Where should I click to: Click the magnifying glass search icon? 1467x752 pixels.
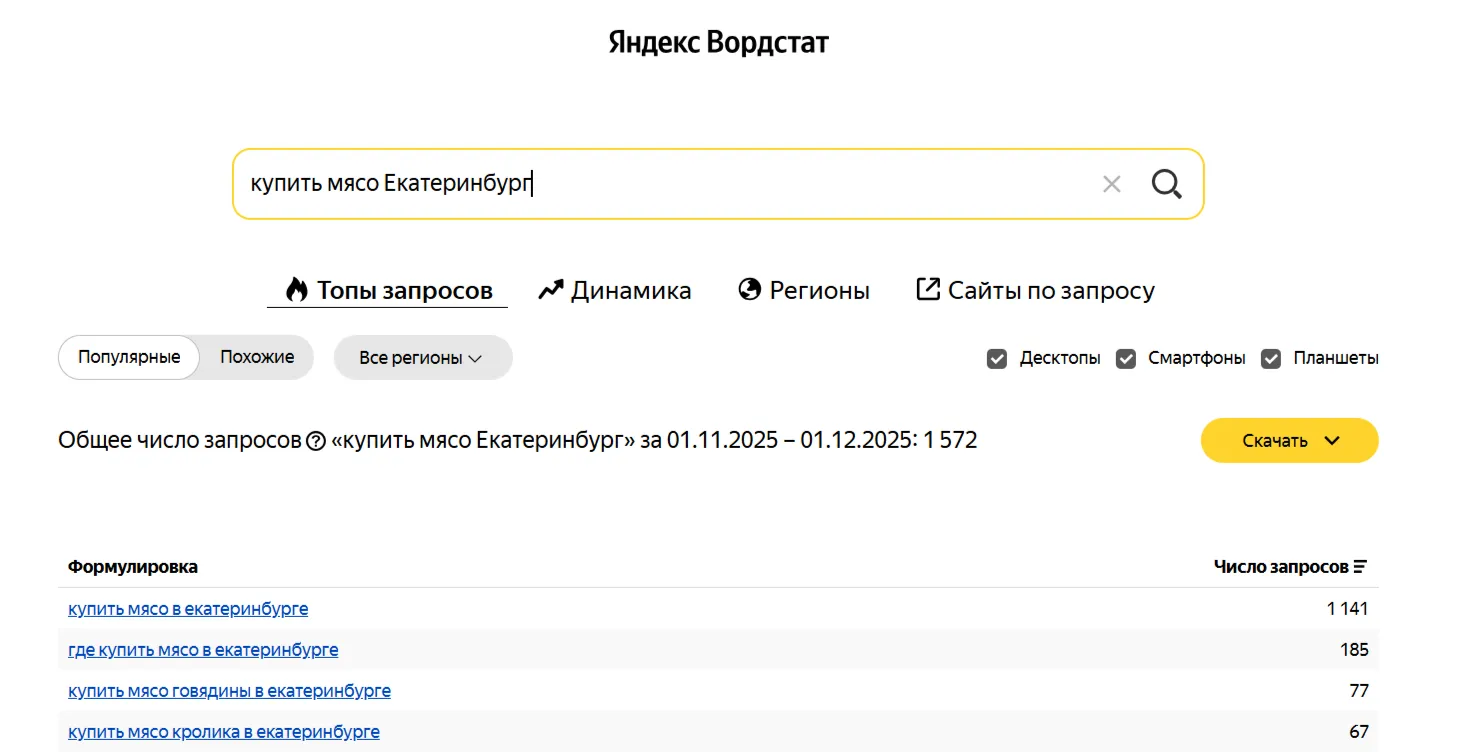[1166, 184]
